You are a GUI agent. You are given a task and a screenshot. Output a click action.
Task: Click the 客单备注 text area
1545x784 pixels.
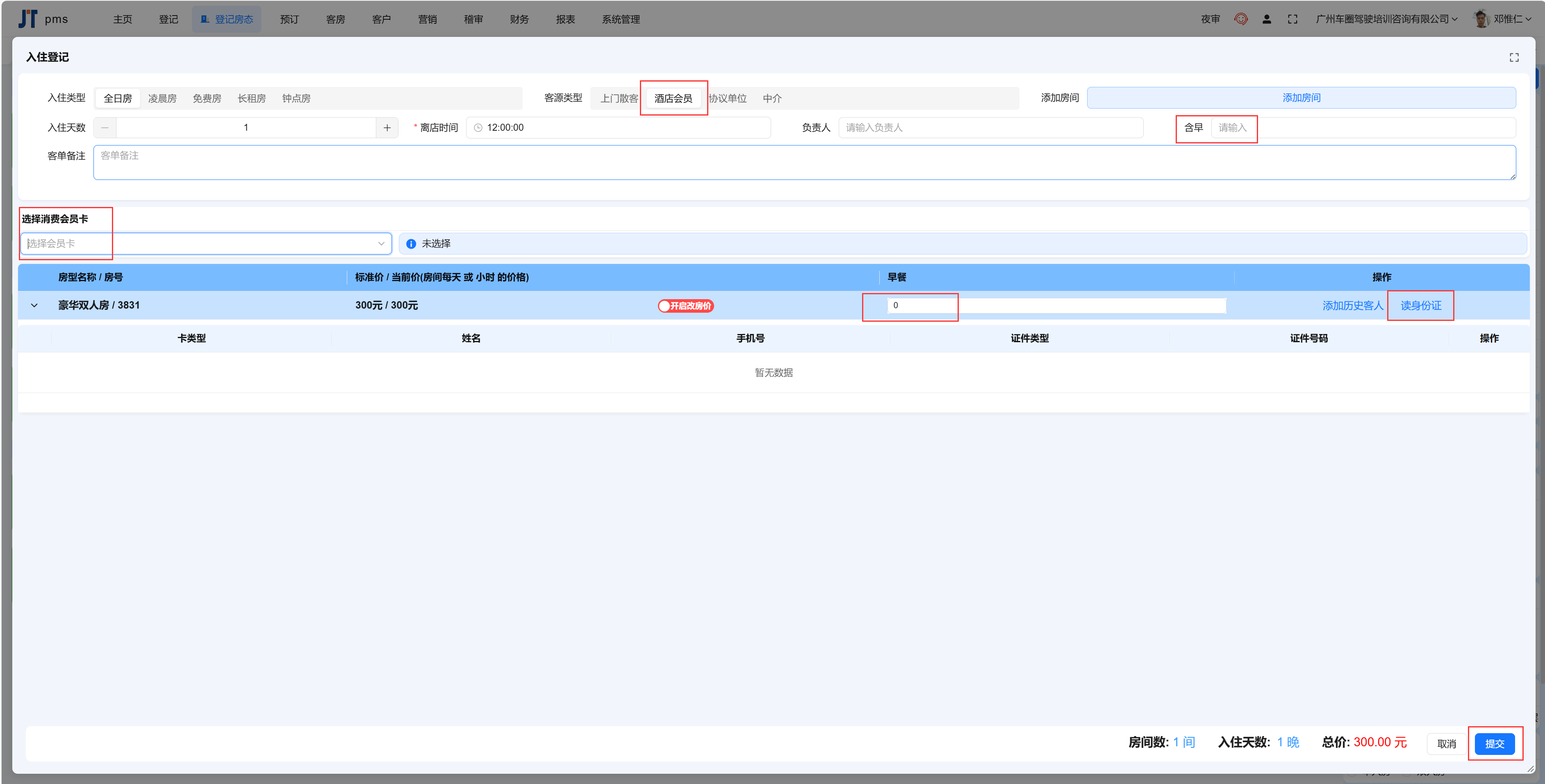click(804, 163)
